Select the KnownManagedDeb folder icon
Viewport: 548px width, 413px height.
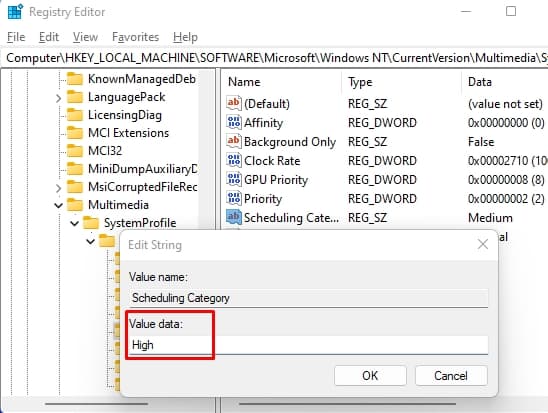click(75, 79)
